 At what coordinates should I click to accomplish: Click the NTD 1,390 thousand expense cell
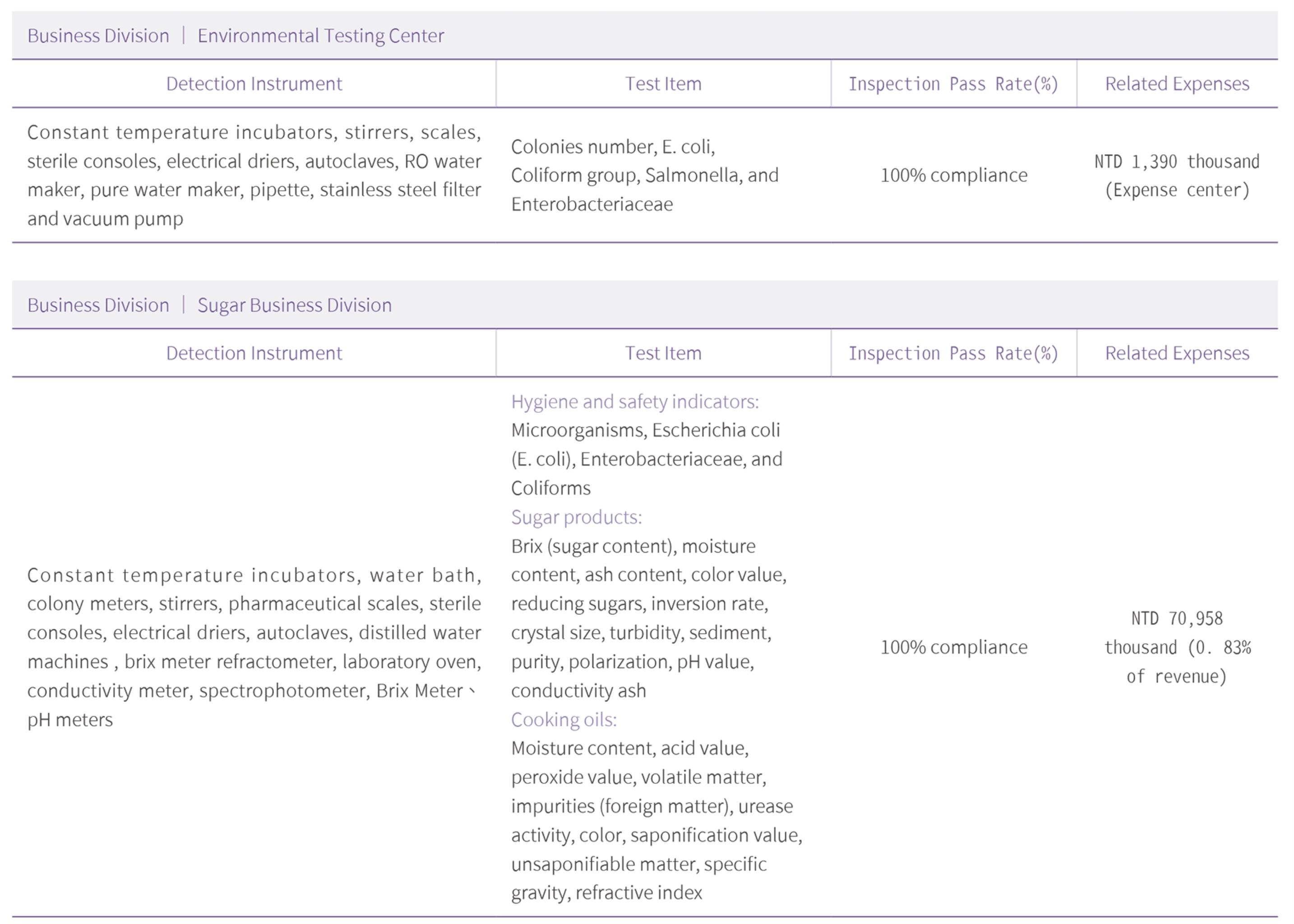point(1177,176)
